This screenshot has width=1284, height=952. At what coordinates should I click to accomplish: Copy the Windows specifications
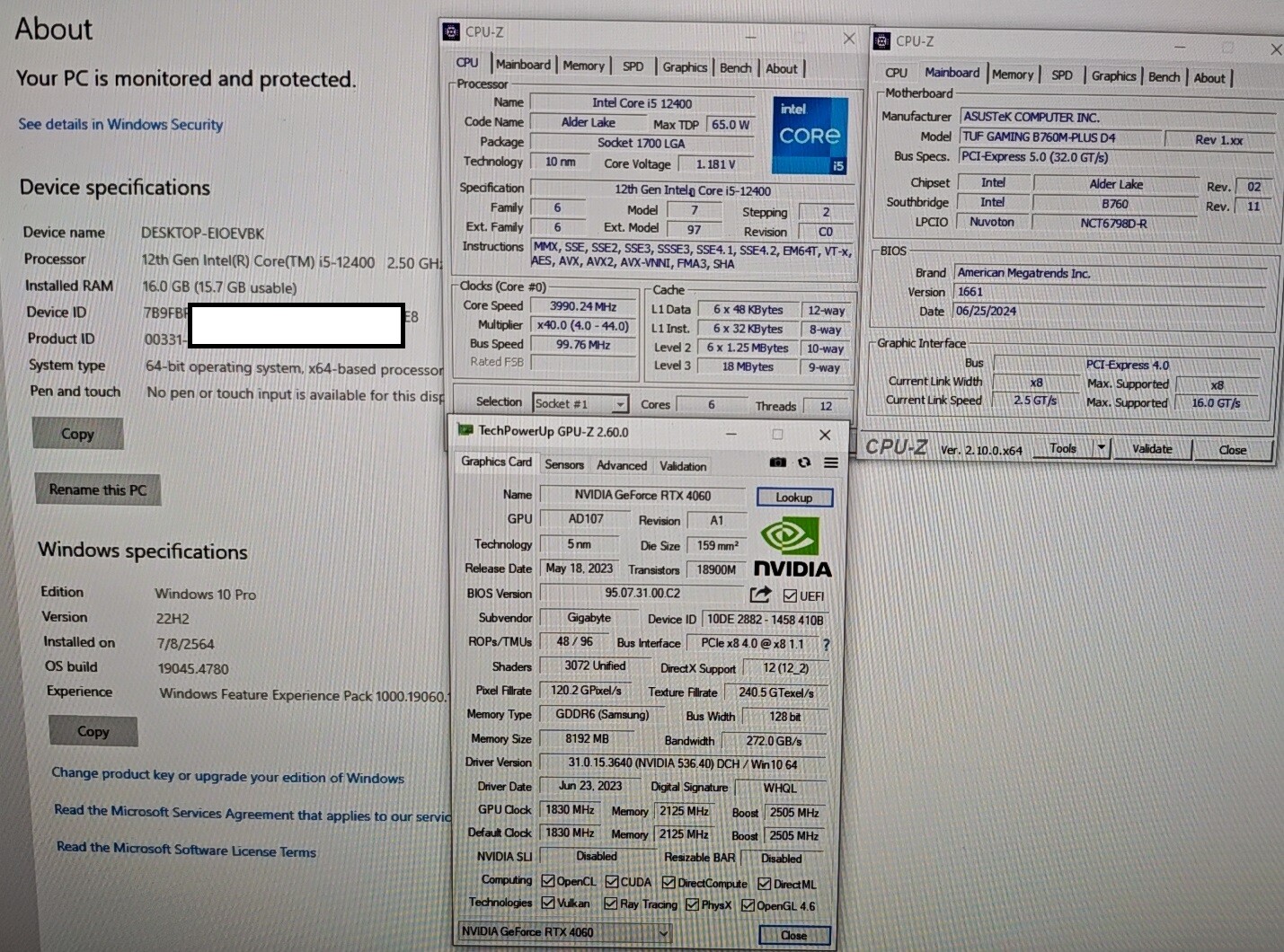coord(93,731)
